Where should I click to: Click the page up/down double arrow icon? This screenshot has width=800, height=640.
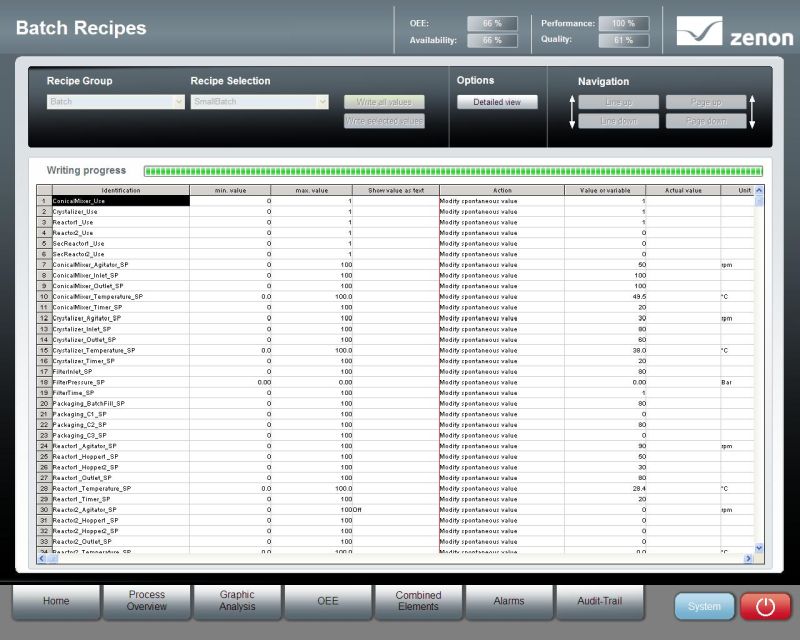pyautogui.click(x=752, y=111)
